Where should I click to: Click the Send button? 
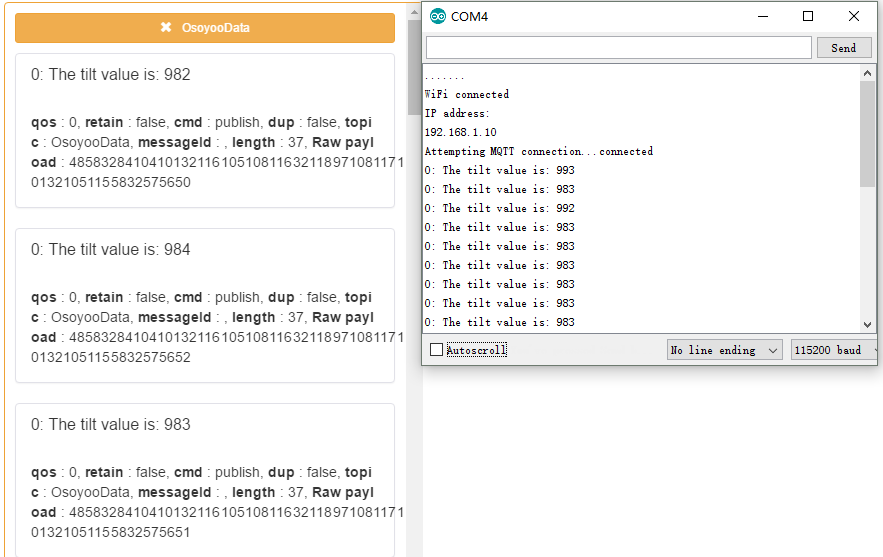click(x=844, y=48)
